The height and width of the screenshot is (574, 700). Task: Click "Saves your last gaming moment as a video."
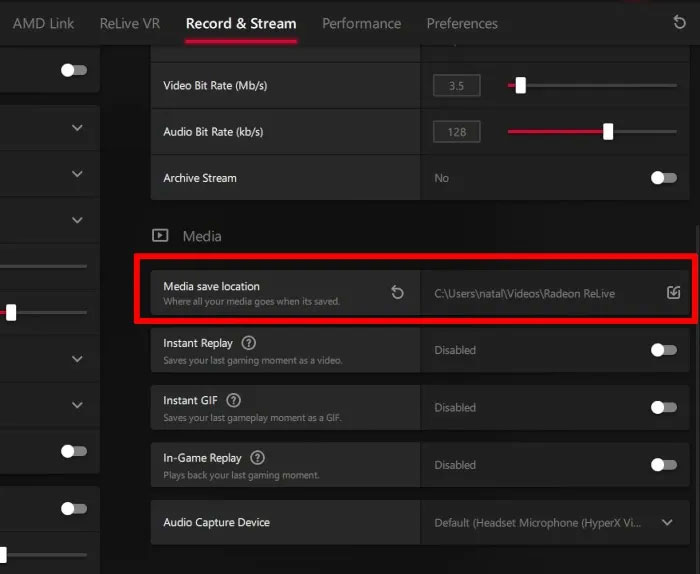point(253,360)
